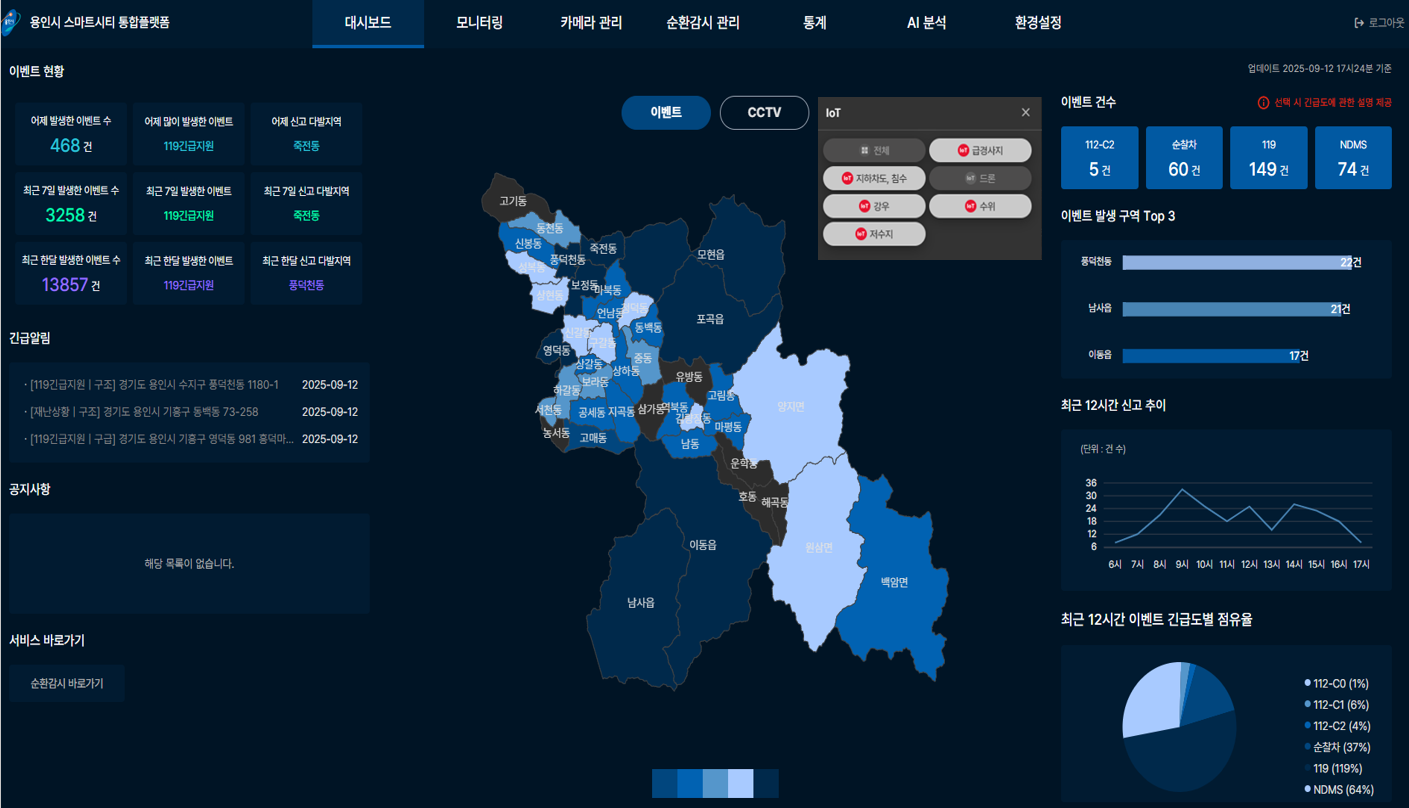The height and width of the screenshot is (808, 1409).
Task: Click the red info icon beside urgency description
Action: pyautogui.click(x=1263, y=103)
